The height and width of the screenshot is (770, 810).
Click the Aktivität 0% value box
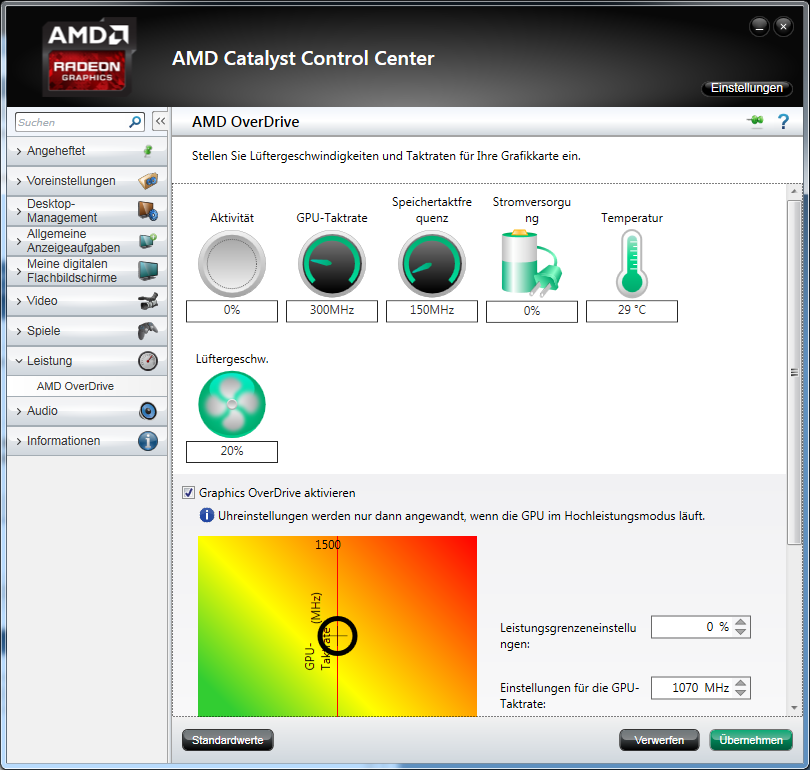pos(232,310)
